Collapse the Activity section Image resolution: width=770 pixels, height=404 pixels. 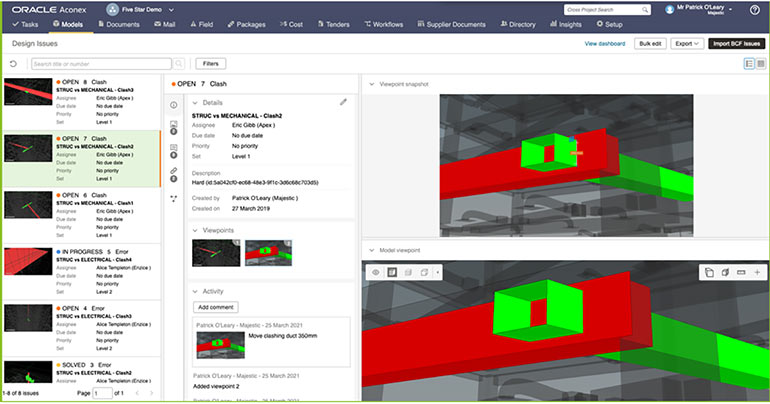tap(195, 292)
